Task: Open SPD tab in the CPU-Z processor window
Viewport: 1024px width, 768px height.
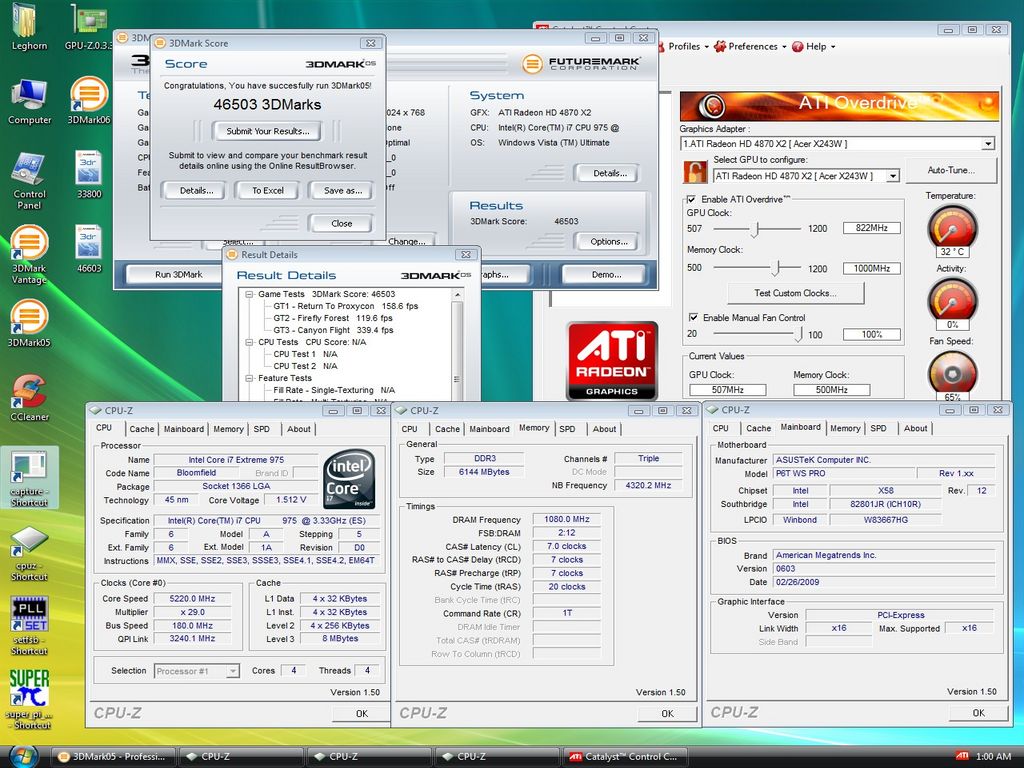Action: tap(262, 429)
